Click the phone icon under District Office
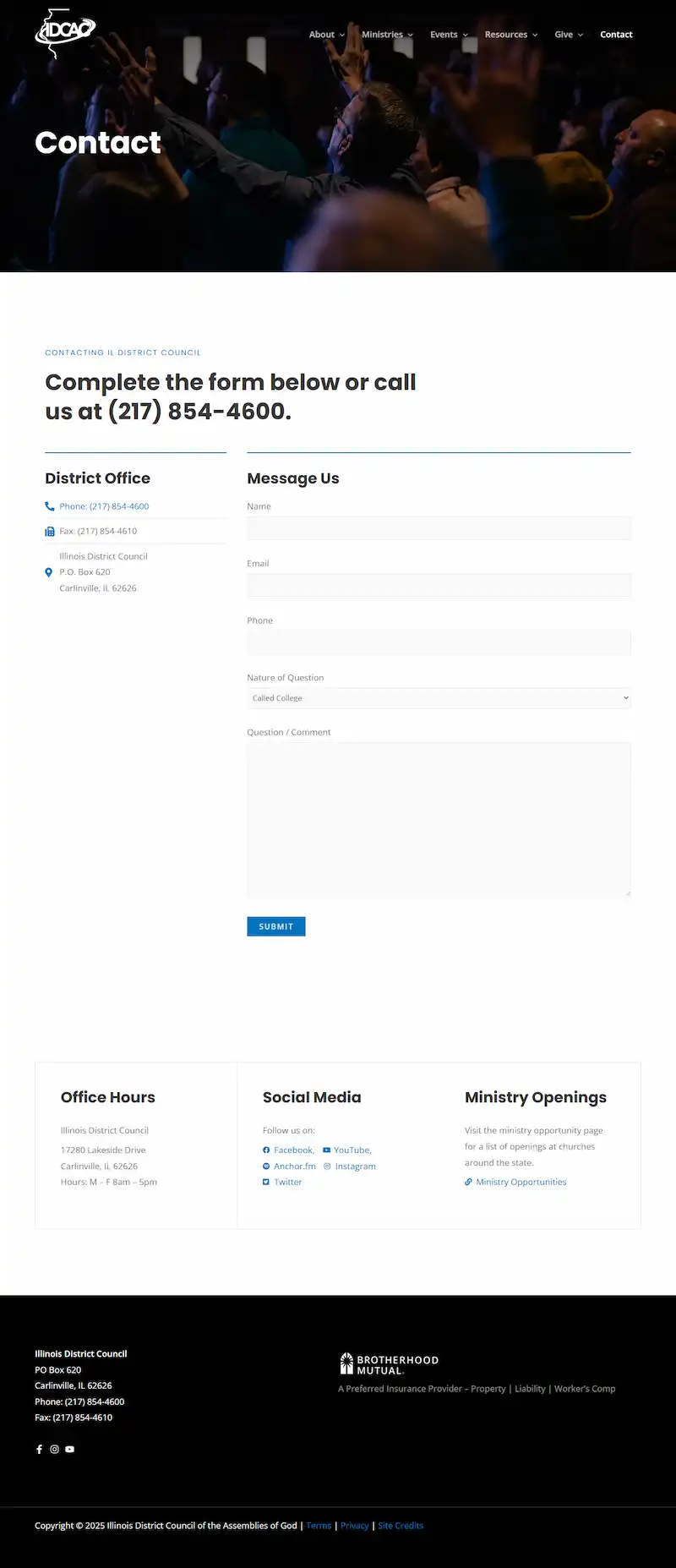Viewport: 676px width, 1568px height. pos(50,506)
